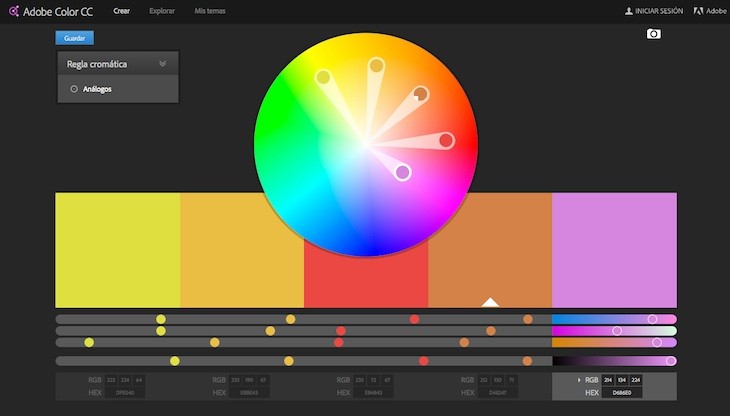Click gold swatch HEX field

click(x=249, y=393)
